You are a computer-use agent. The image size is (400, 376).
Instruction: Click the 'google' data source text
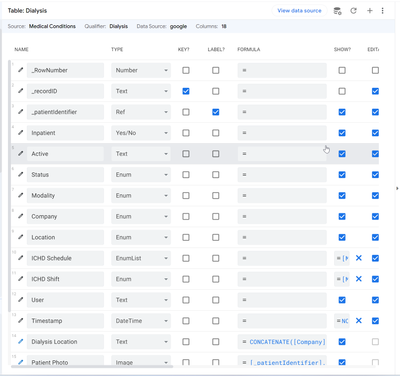pos(178,26)
